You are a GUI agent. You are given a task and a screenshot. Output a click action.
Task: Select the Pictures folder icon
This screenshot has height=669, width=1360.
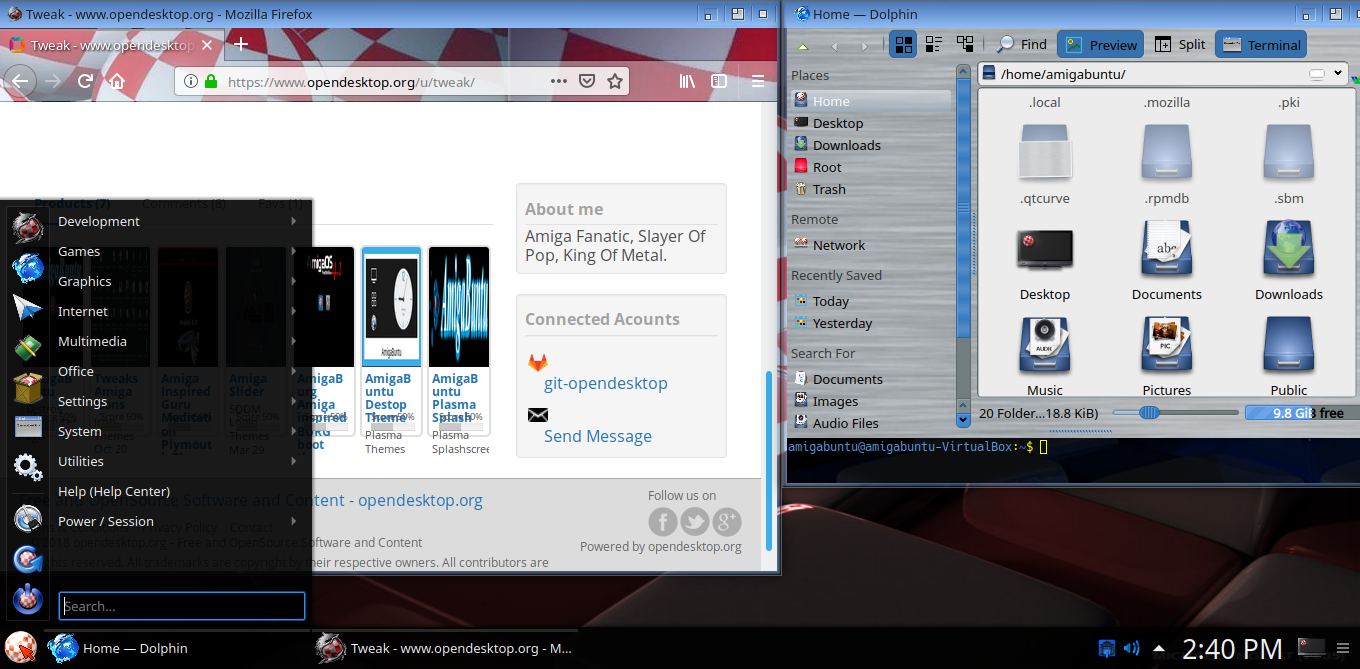click(1167, 346)
